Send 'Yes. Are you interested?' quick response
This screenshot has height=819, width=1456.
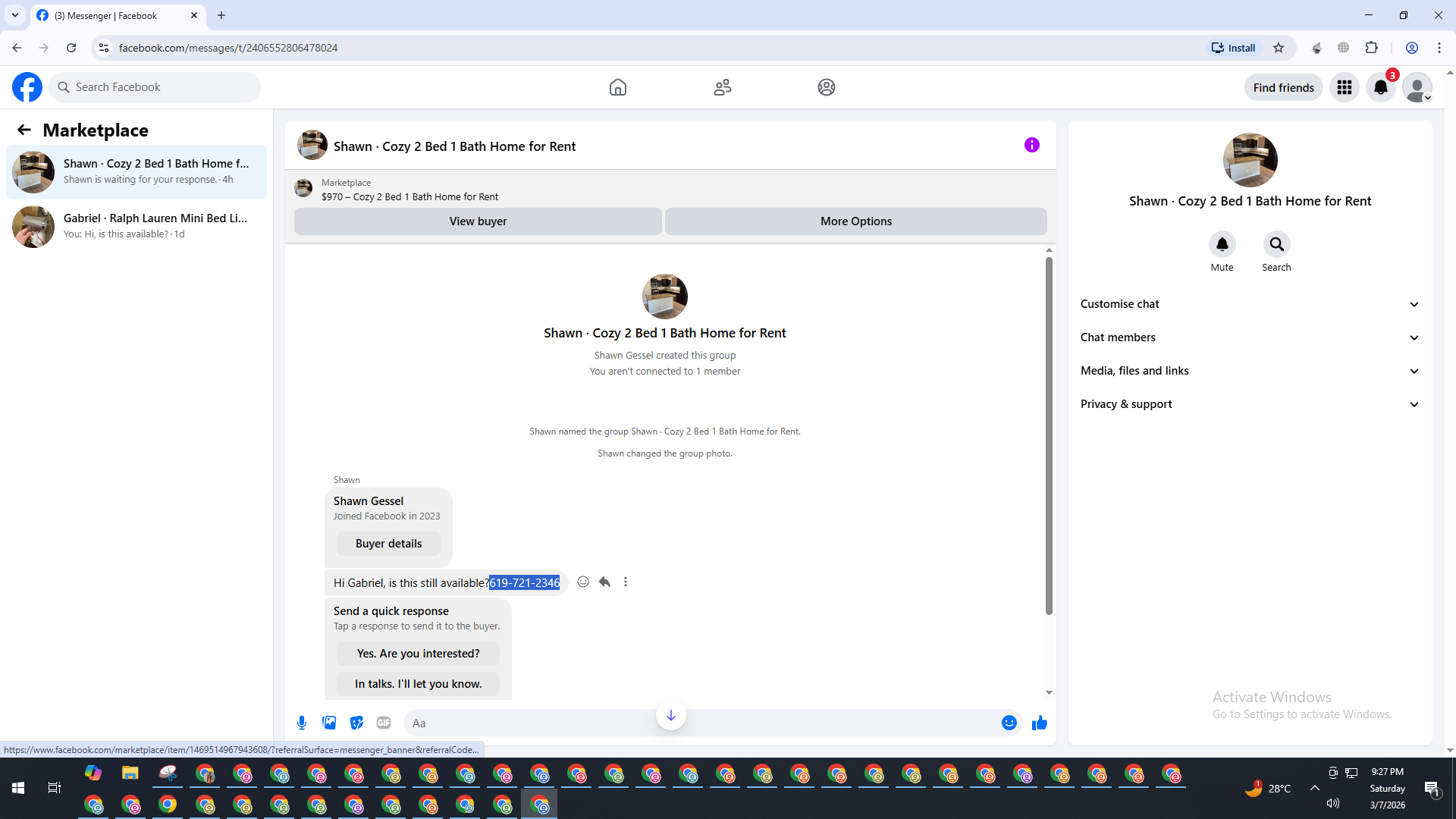pyautogui.click(x=418, y=654)
